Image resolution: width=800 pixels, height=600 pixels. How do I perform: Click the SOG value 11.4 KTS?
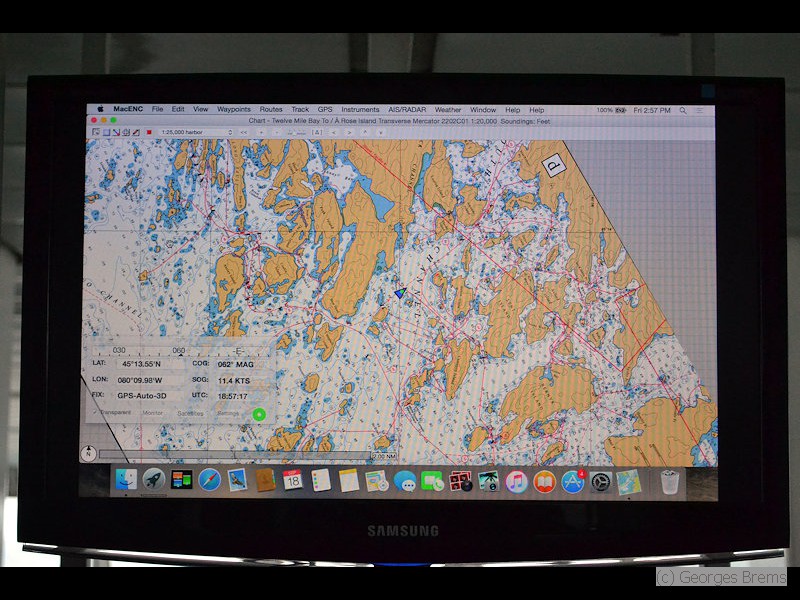click(234, 381)
